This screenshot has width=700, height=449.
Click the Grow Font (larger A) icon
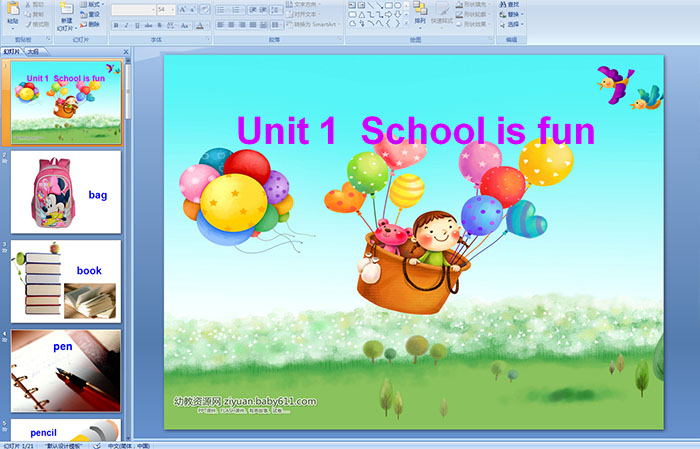click(182, 10)
